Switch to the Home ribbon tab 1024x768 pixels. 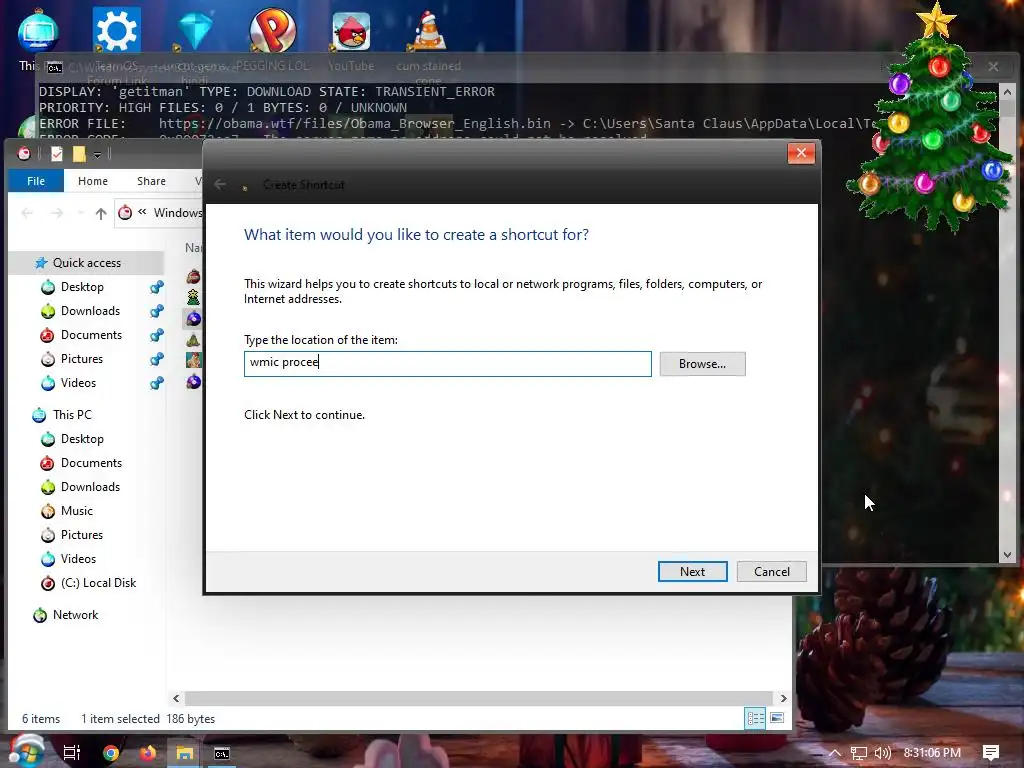93,181
